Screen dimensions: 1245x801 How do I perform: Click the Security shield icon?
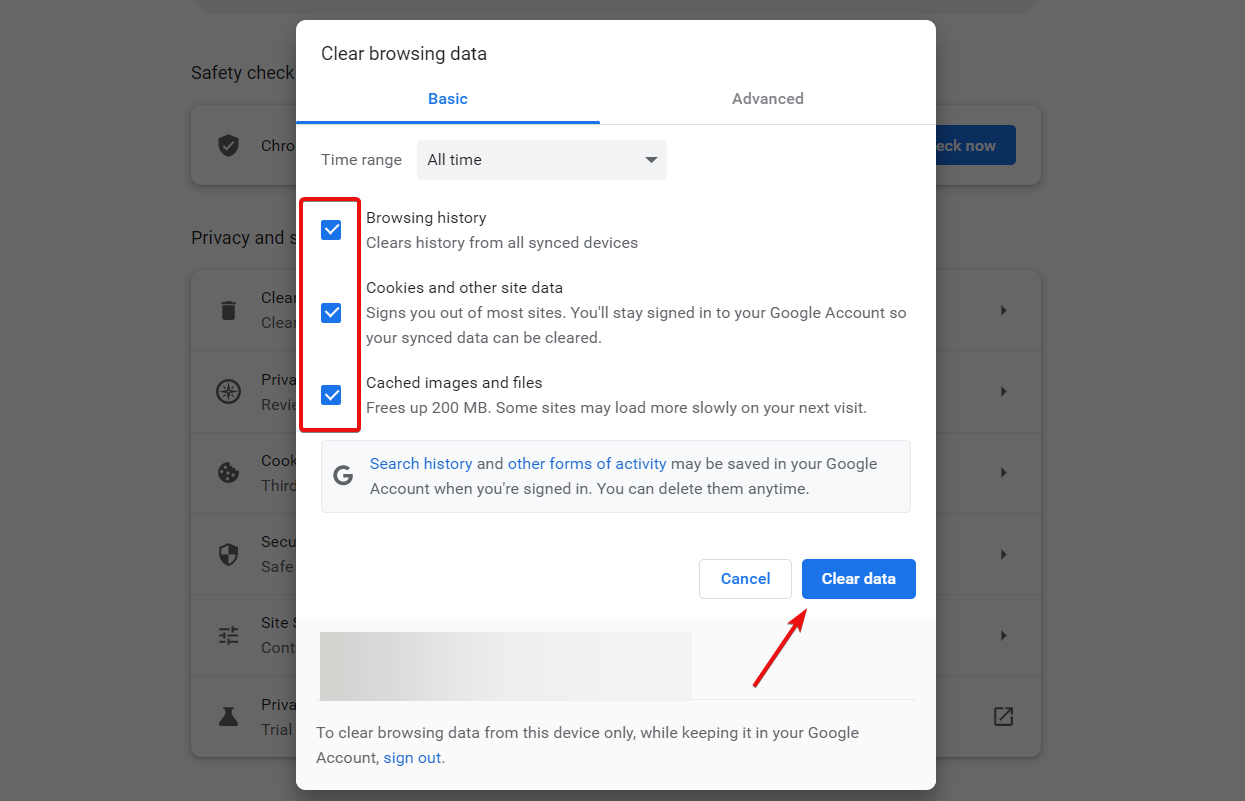point(228,554)
